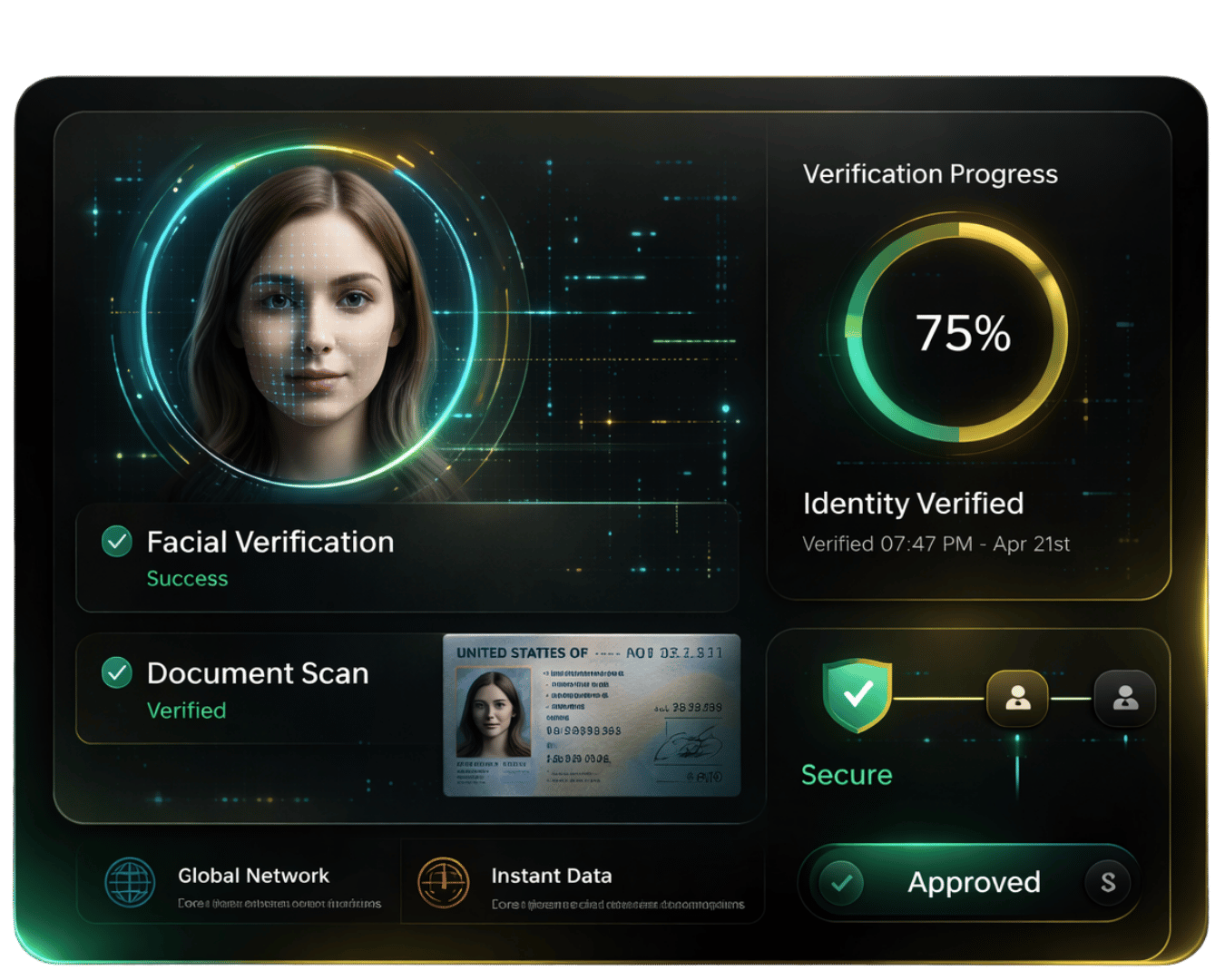The height and width of the screenshot is (980, 1225).
Task: Open the Facial Verification row
Action: point(407,558)
